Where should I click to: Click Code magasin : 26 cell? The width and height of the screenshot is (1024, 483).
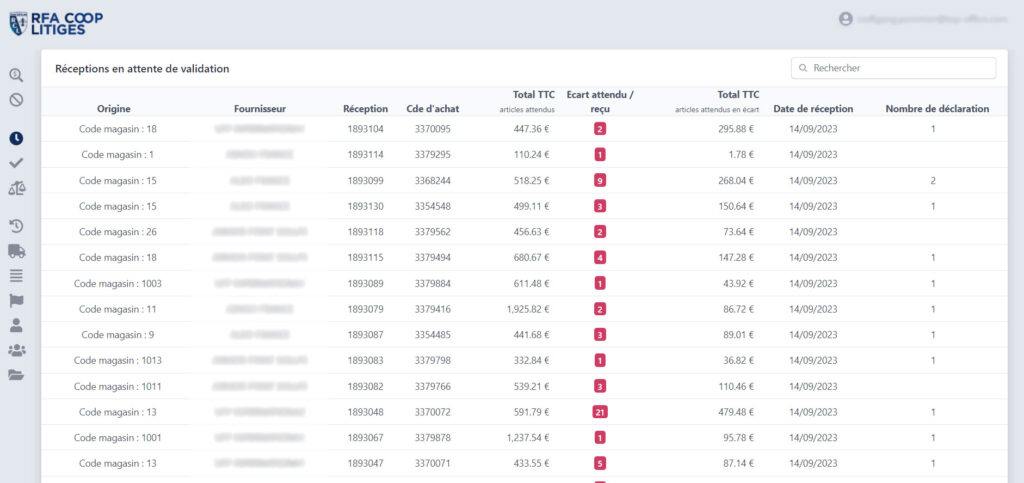118,232
